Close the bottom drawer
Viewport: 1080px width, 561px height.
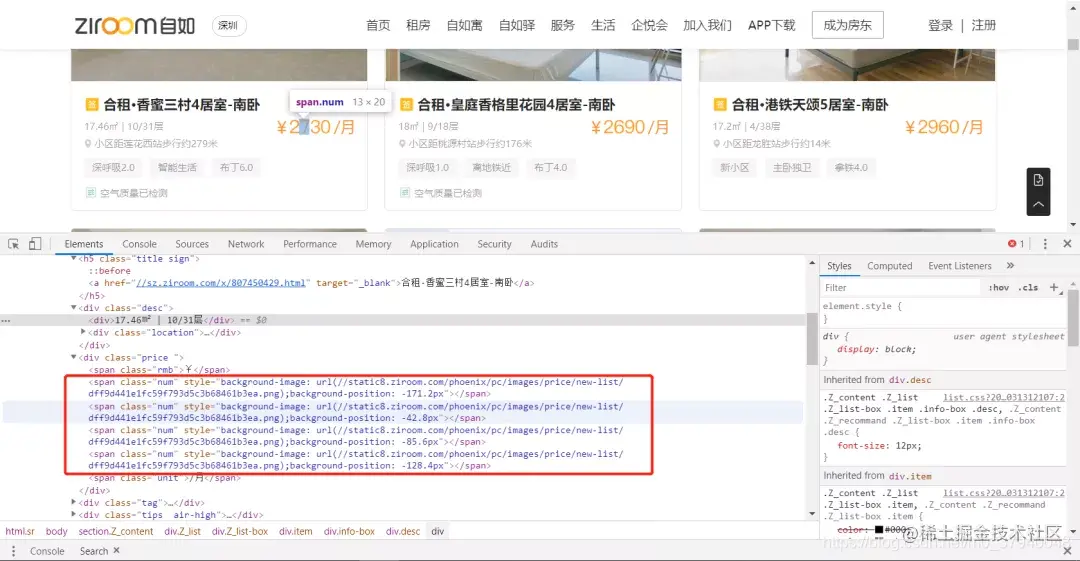tap(1067, 551)
